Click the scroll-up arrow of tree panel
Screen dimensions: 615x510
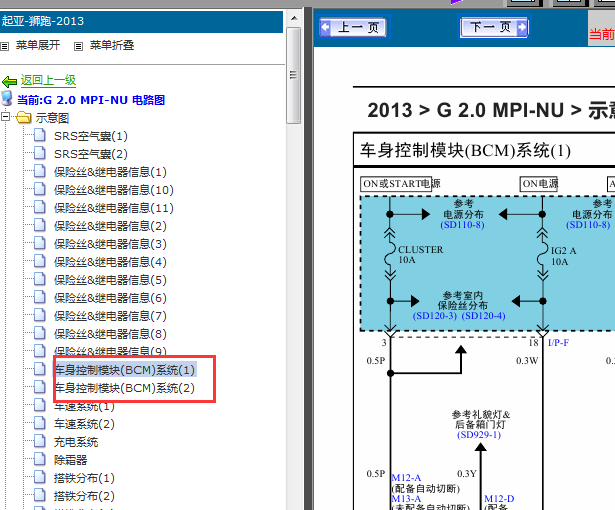[x=294, y=18]
